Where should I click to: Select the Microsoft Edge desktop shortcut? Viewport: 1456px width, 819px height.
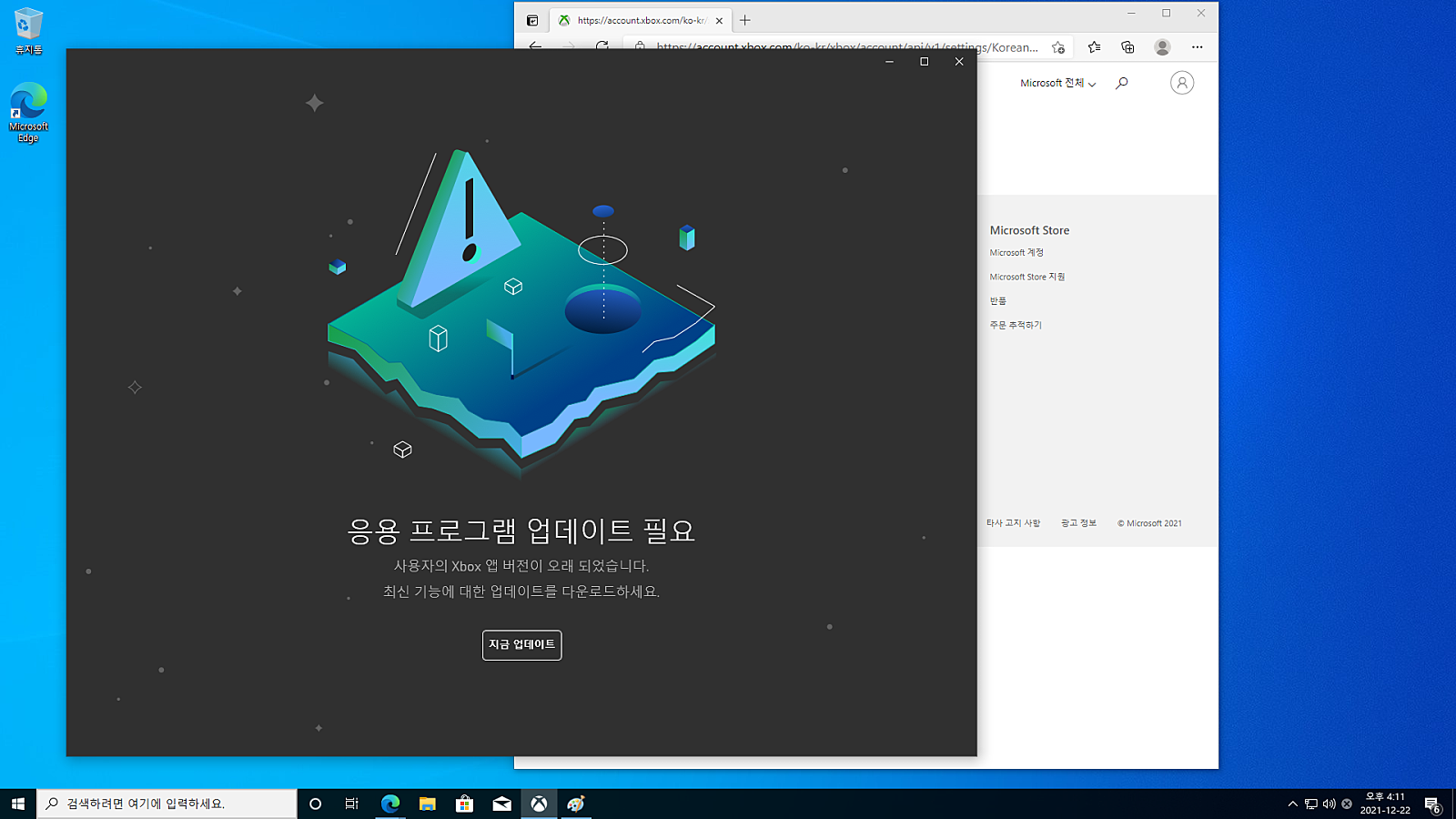coord(28,113)
